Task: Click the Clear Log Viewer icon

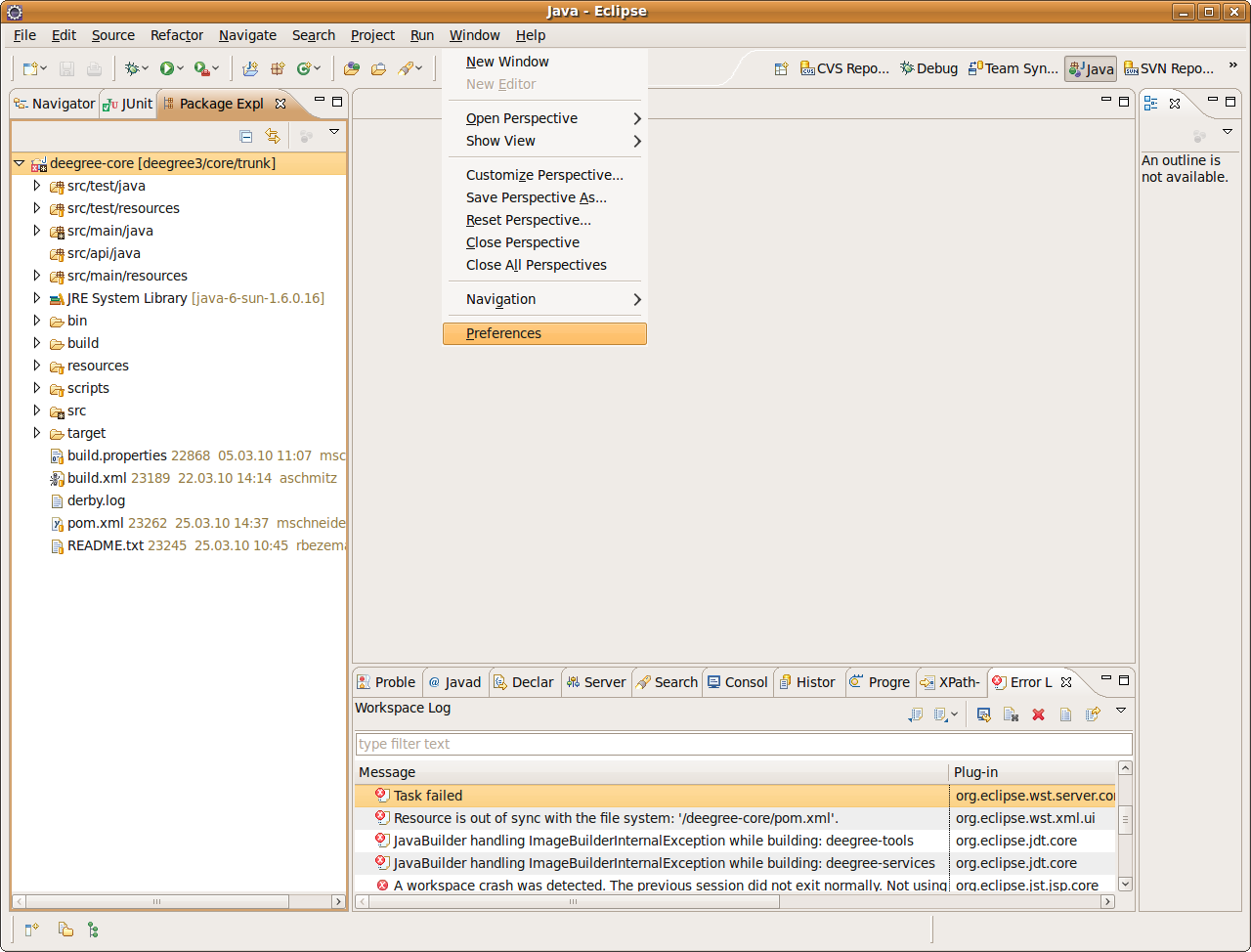Action: coord(1012,714)
